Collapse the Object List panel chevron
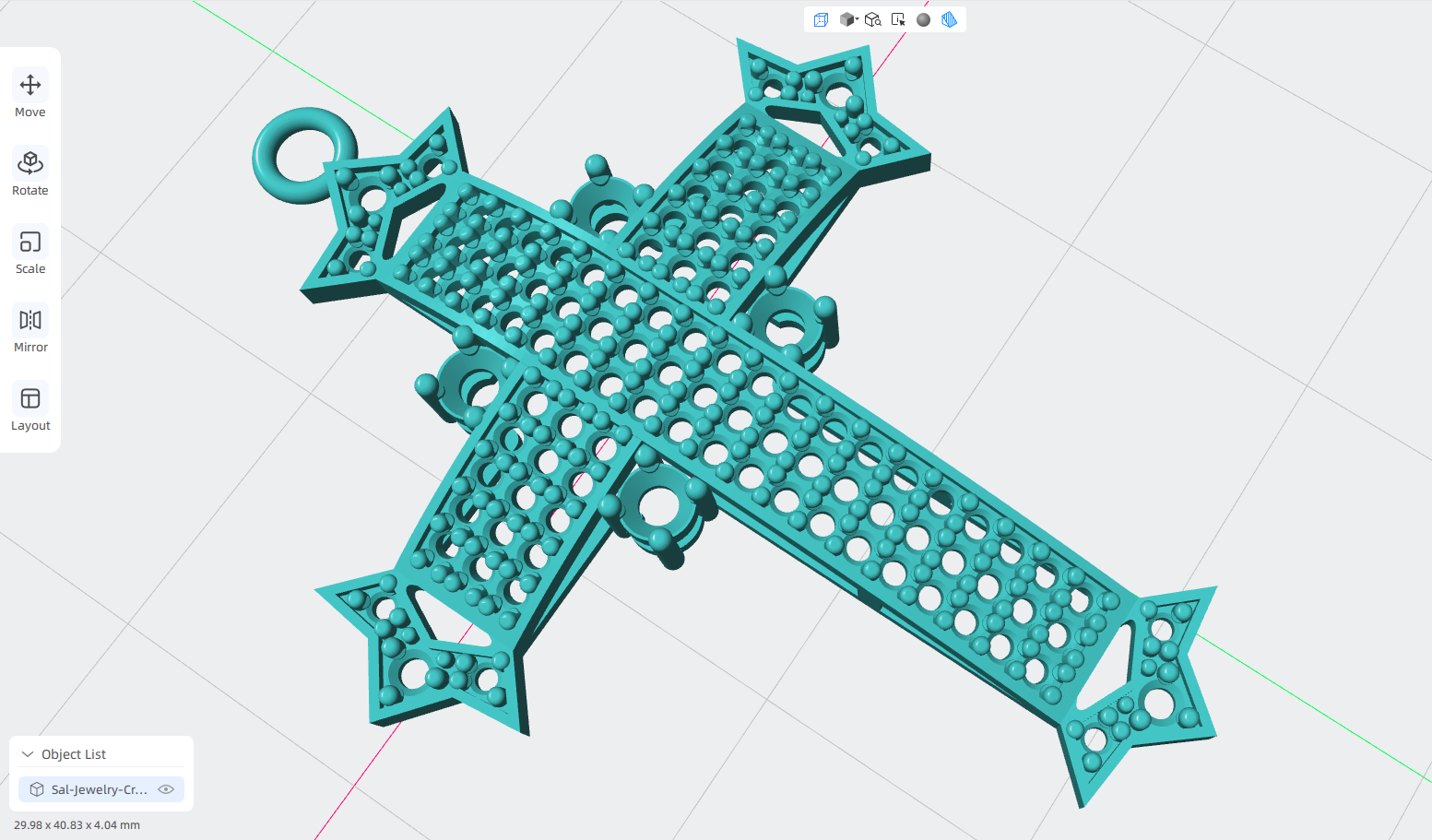Image resolution: width=1432 pixels, height=840 pixels. point(28,754)
